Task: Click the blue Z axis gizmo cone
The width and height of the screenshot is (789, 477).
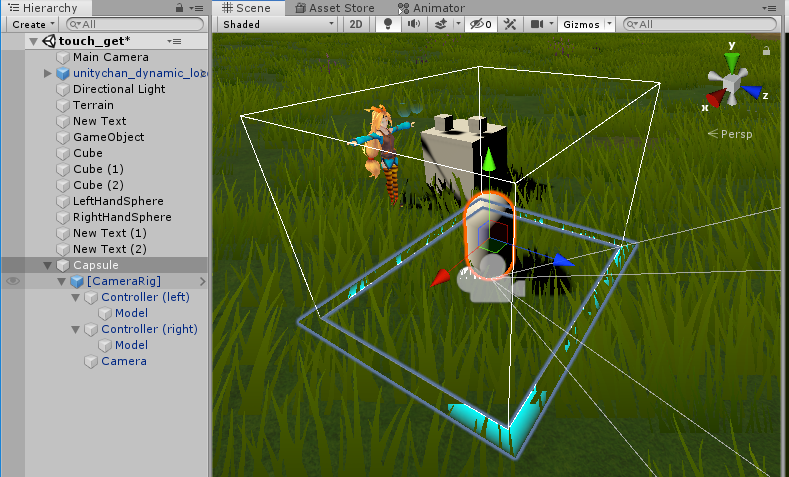Action: coord(750,92)
